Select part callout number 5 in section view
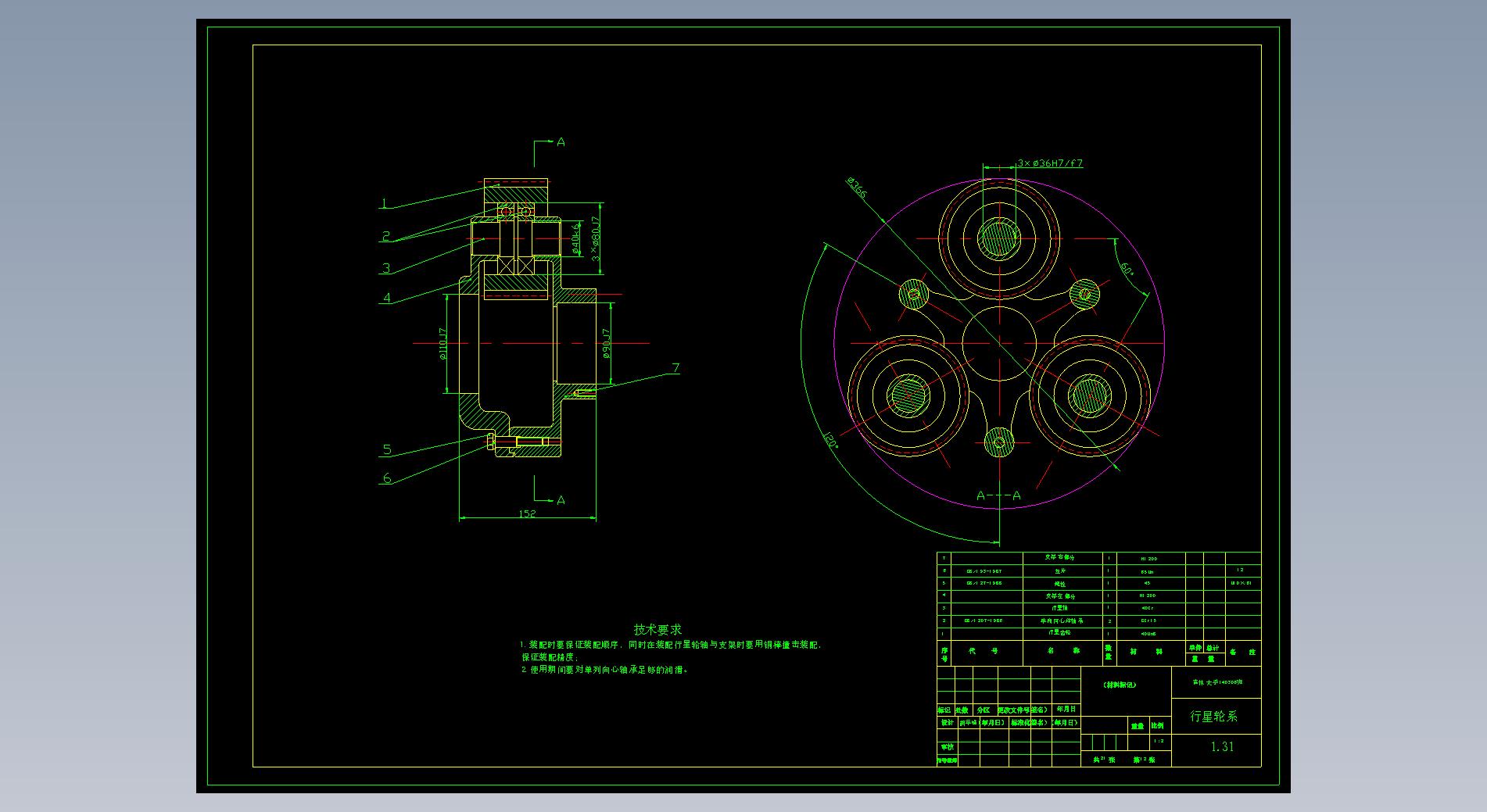The image size is (1487, 812). 386,449
